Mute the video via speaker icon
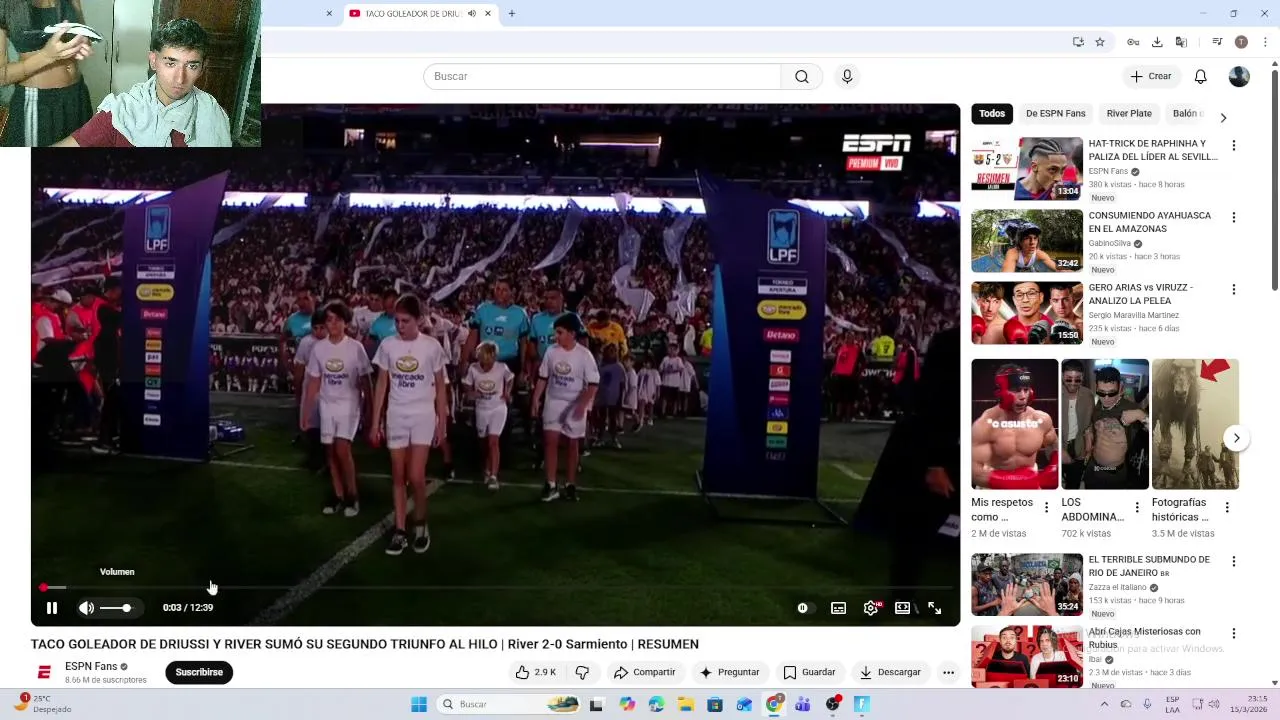Image resolution: width=1280 pixels, height=720 pixels. 87,608
